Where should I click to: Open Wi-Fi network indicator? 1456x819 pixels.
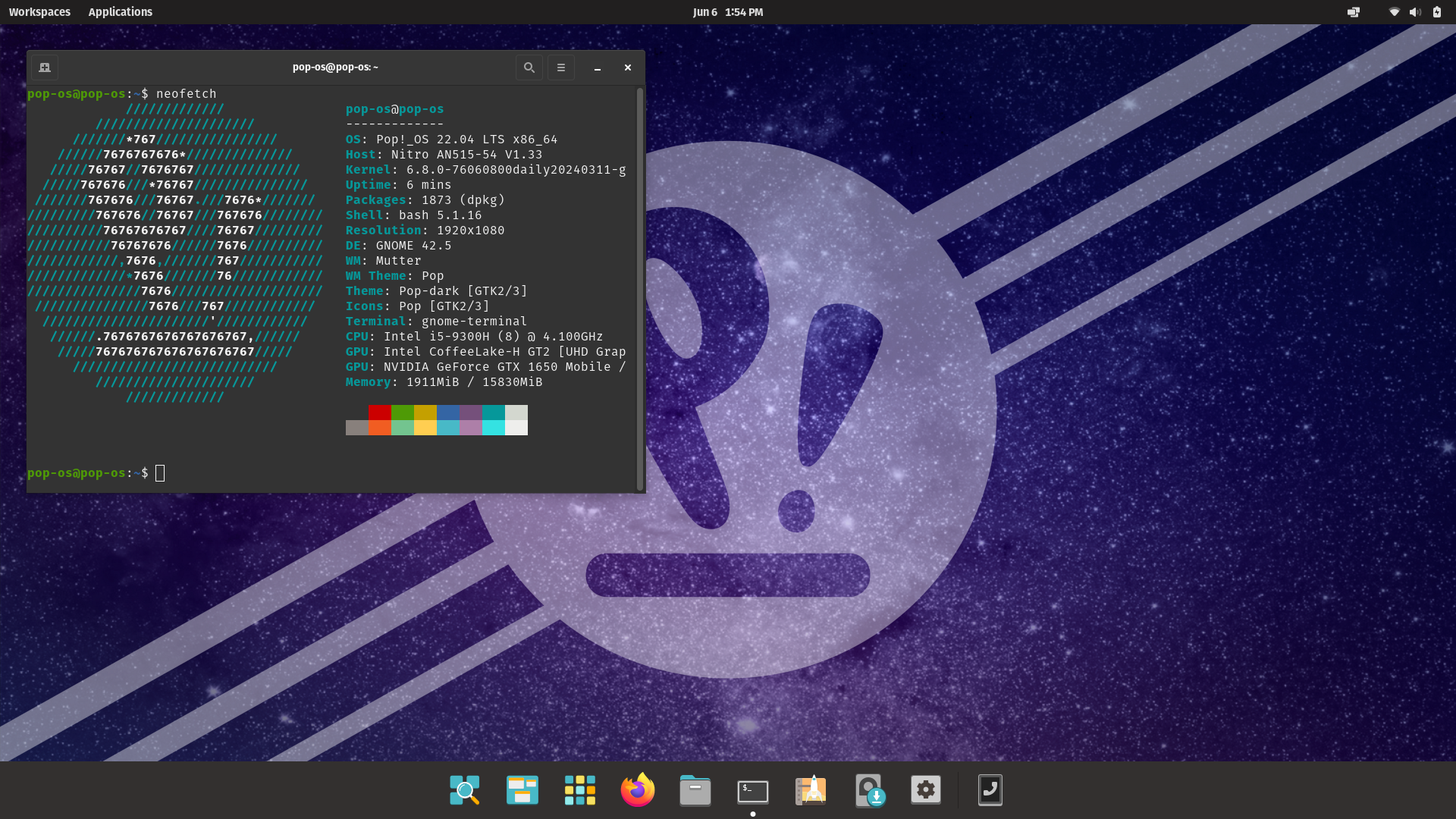click(x=1394, y=12)
